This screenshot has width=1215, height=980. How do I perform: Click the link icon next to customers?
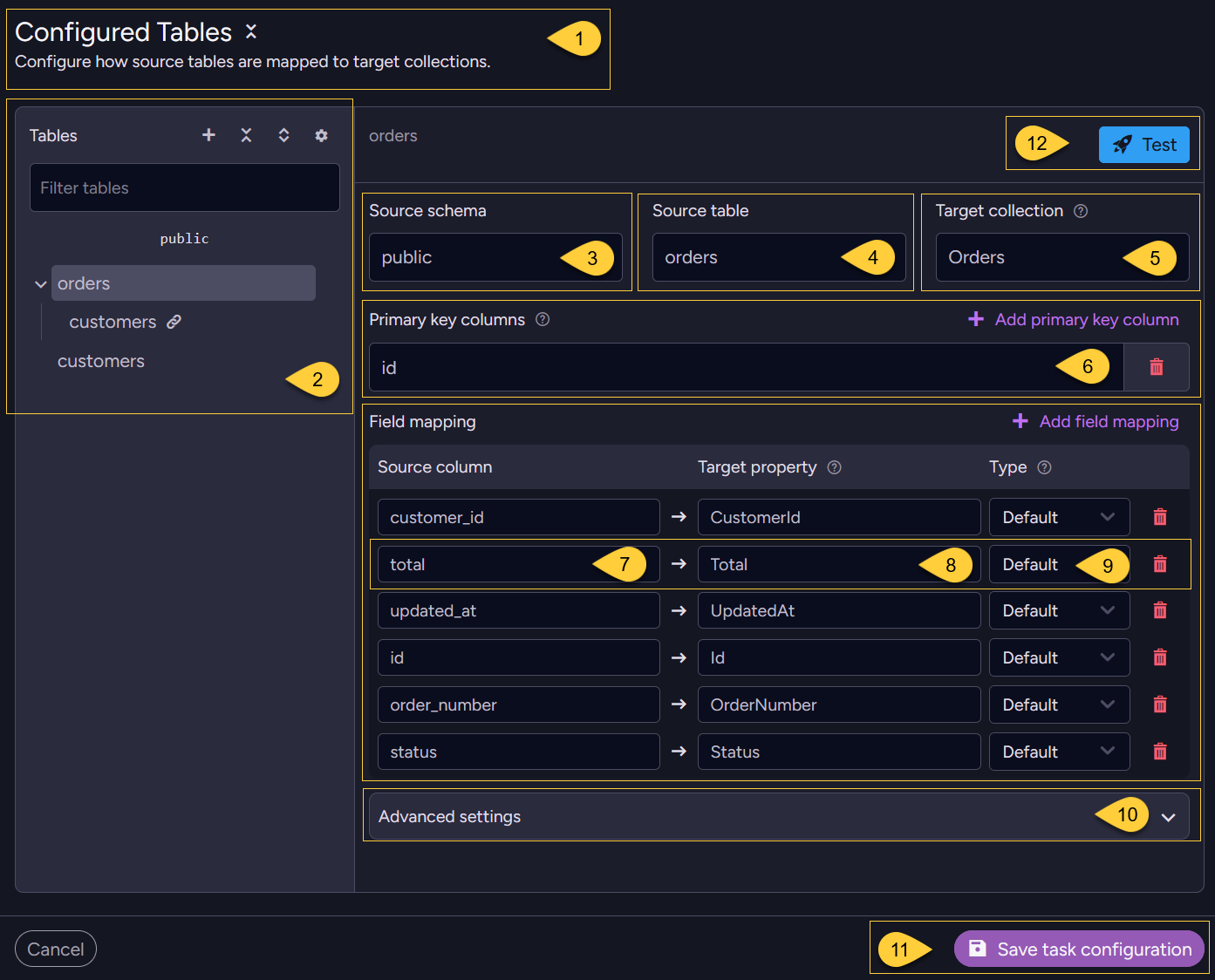coord(174,322)
